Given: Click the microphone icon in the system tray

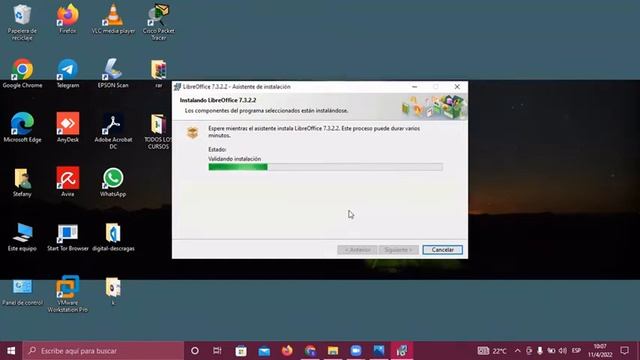Looking at the screenshot, I should 540,351.
